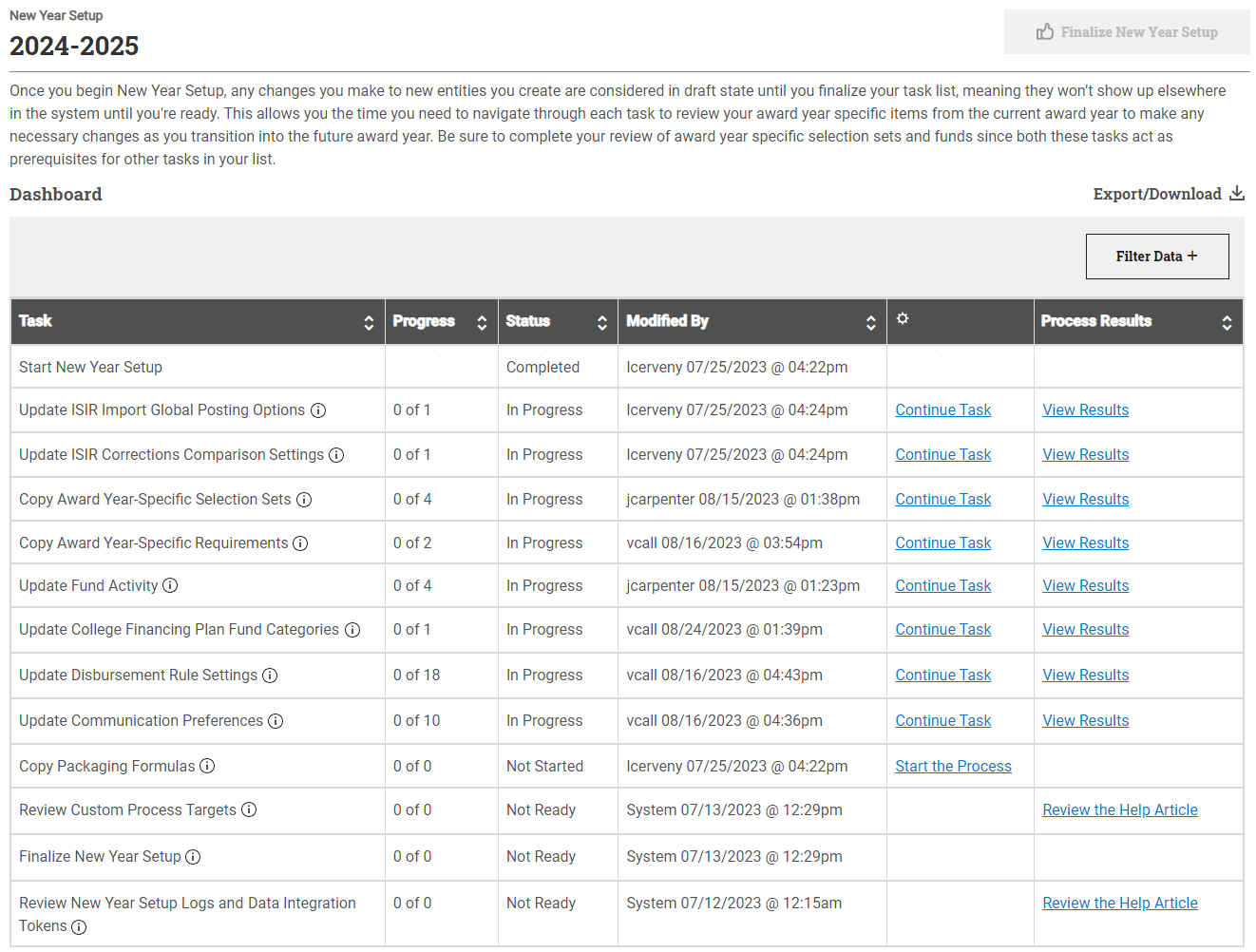This screenshot has height=952, width=1256.
Task: View Results for Update ISIR Import Global Posting Options
Action: 1085,410
